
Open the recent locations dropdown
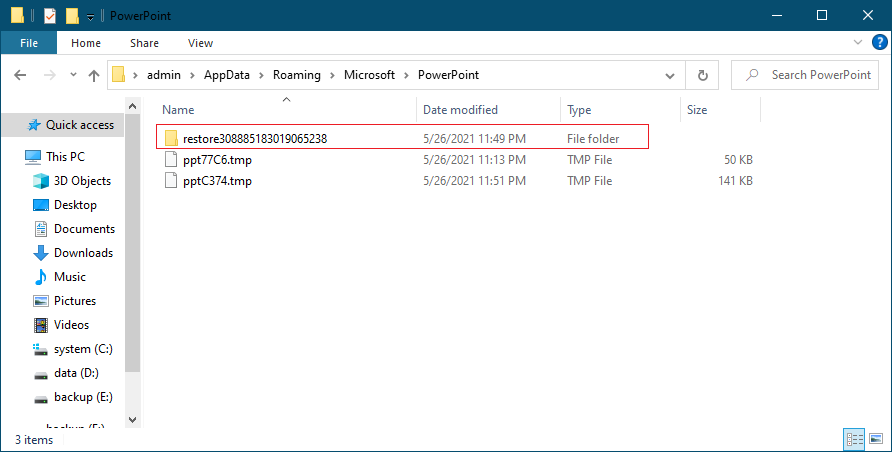[x=73, y=75]
